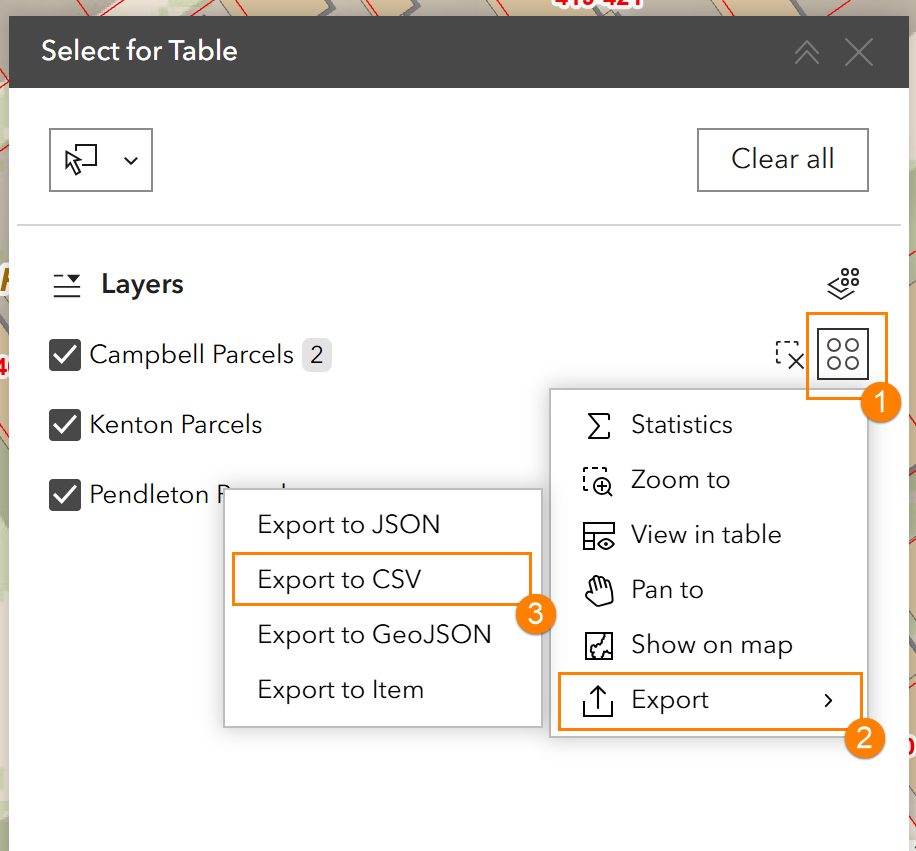This screenshot has height=851, width=916.
Task: Select Export to GeoJSON option
Action: (374, 635)
